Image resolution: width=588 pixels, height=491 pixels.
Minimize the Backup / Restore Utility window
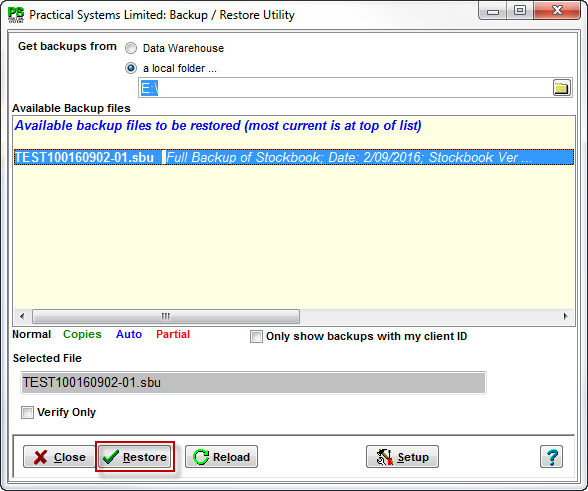pos(493,11)
